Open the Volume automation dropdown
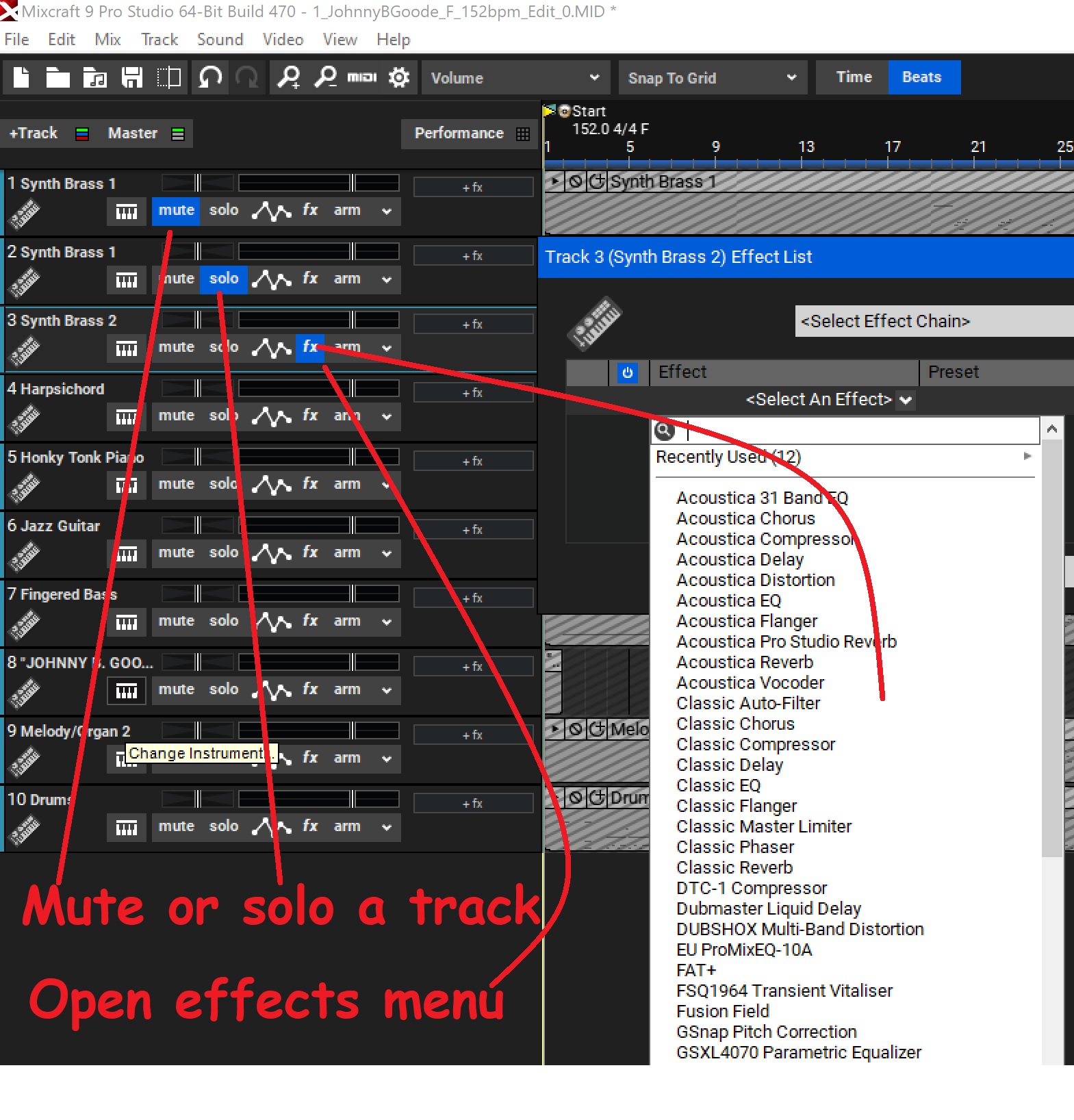The image size is (1074, 1120). pyautogui.click(x=515, y=77)
